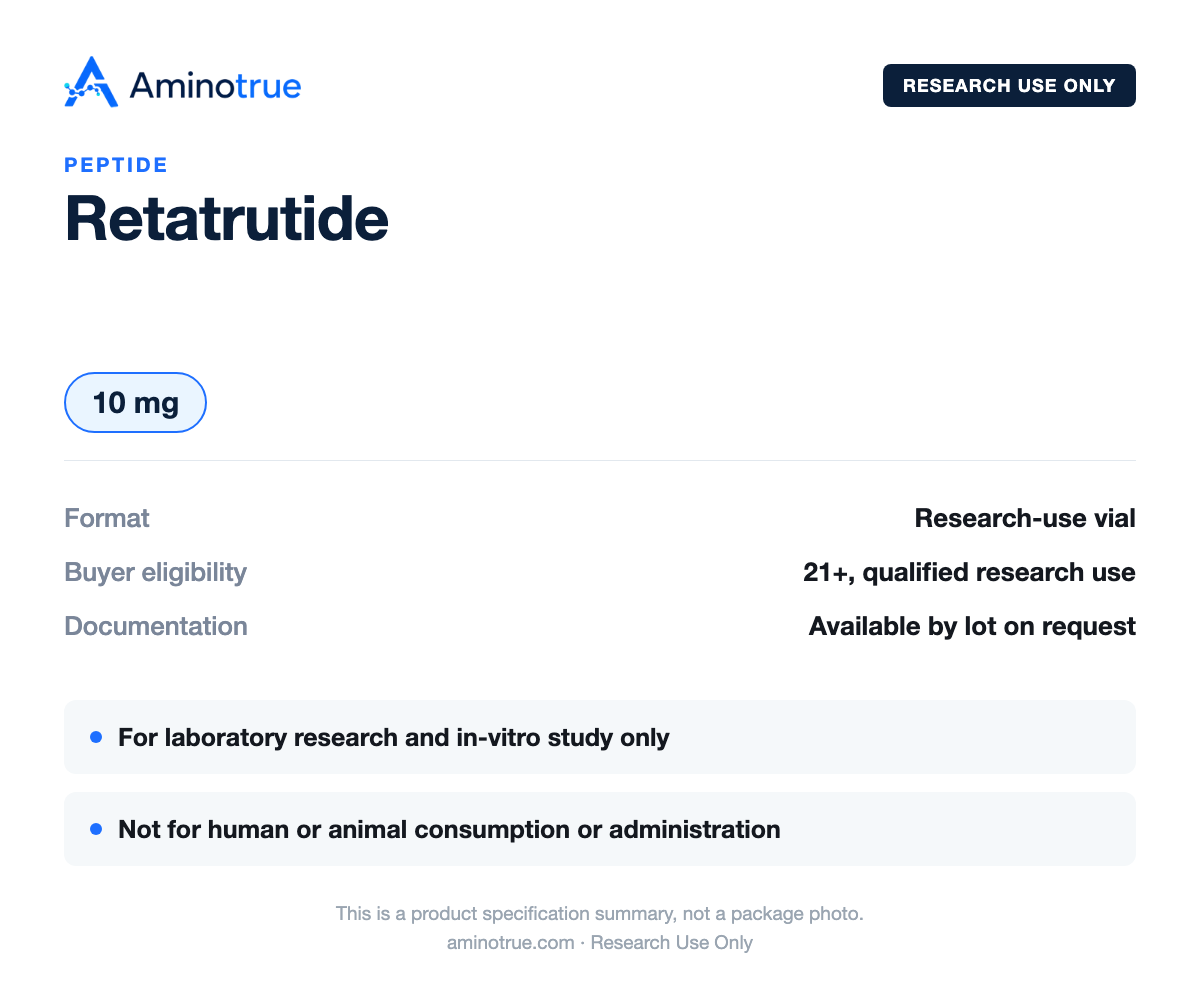1200x1000 pixels.
Task: Click the Research-use vial value
Action: pyautogui.click(x=1025, y=518)
